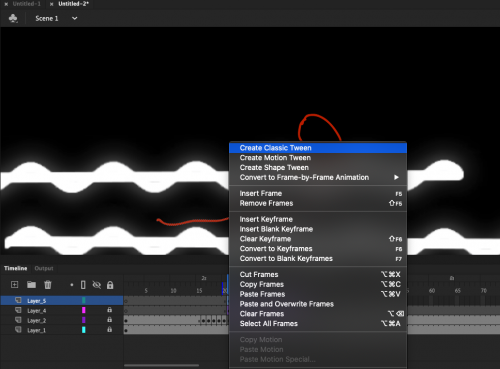Unlock Layer_2 with its padlock toggle
Viewport: 500px width, 369px height.
[x=109, y=320]
